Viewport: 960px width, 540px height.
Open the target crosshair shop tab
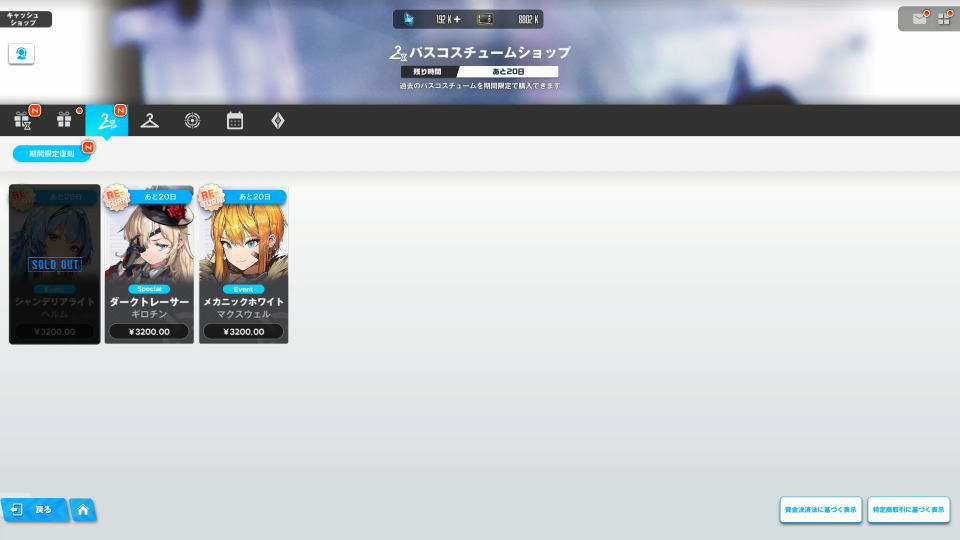pos(193,120)
